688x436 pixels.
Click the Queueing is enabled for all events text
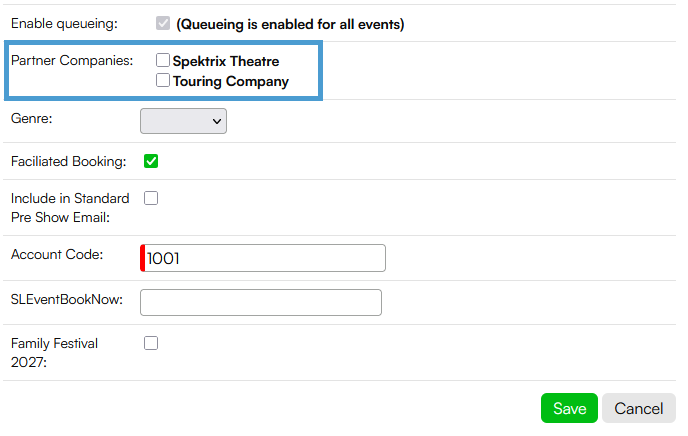tap(290, 24)
